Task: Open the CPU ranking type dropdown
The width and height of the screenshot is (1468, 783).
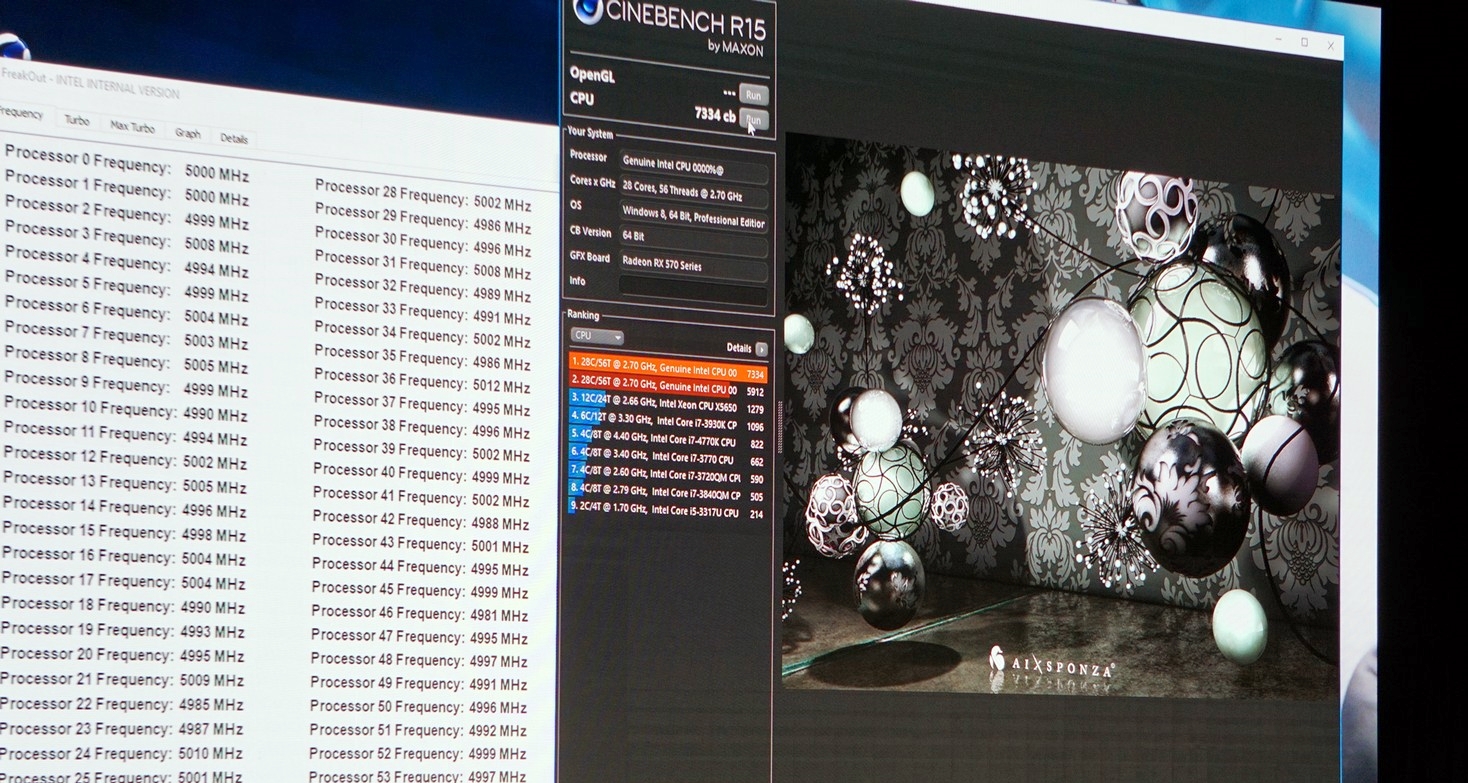Action: [x=596, y=336]
